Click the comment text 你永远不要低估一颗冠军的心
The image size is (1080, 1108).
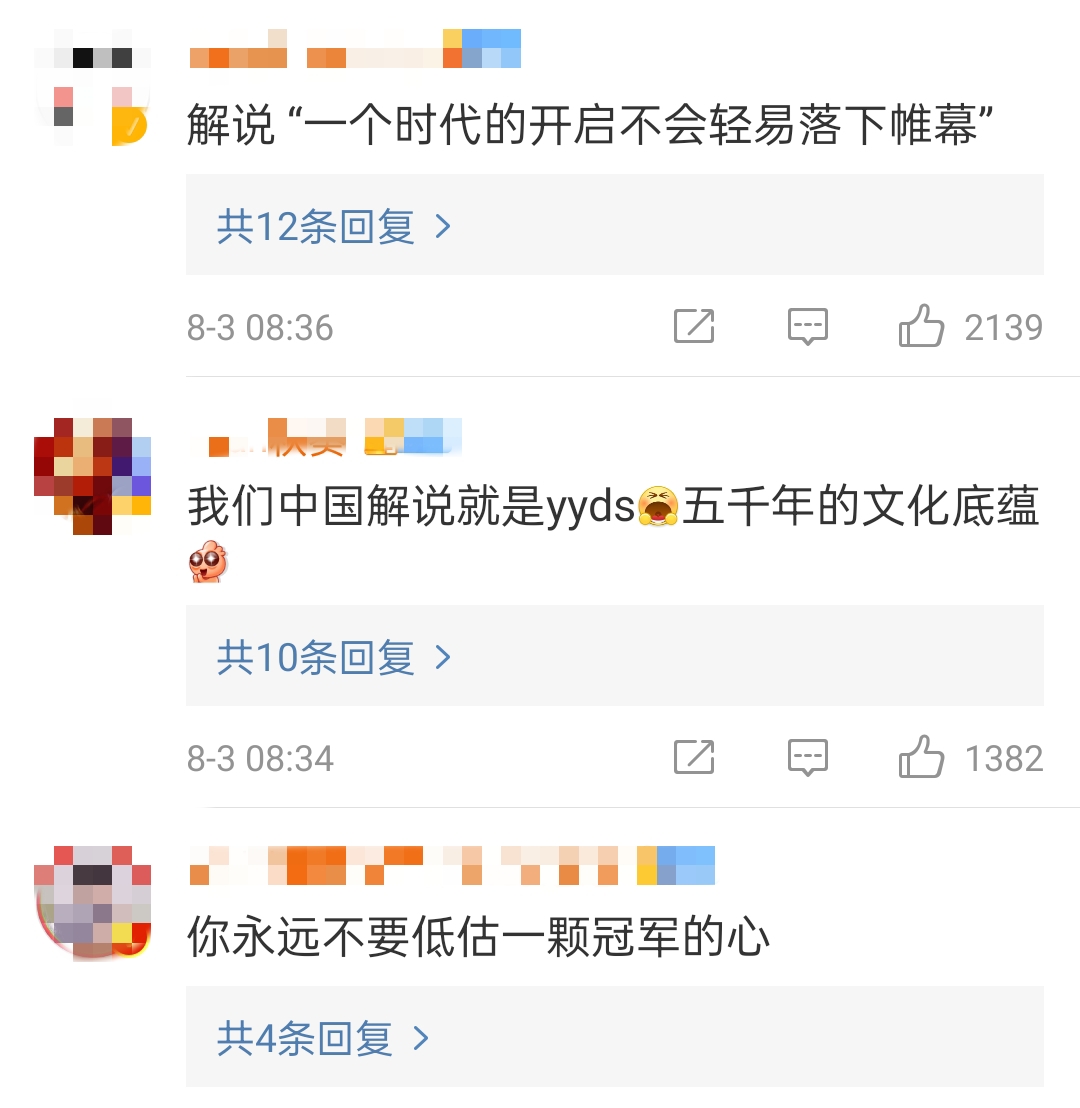(x=479, y=937)
